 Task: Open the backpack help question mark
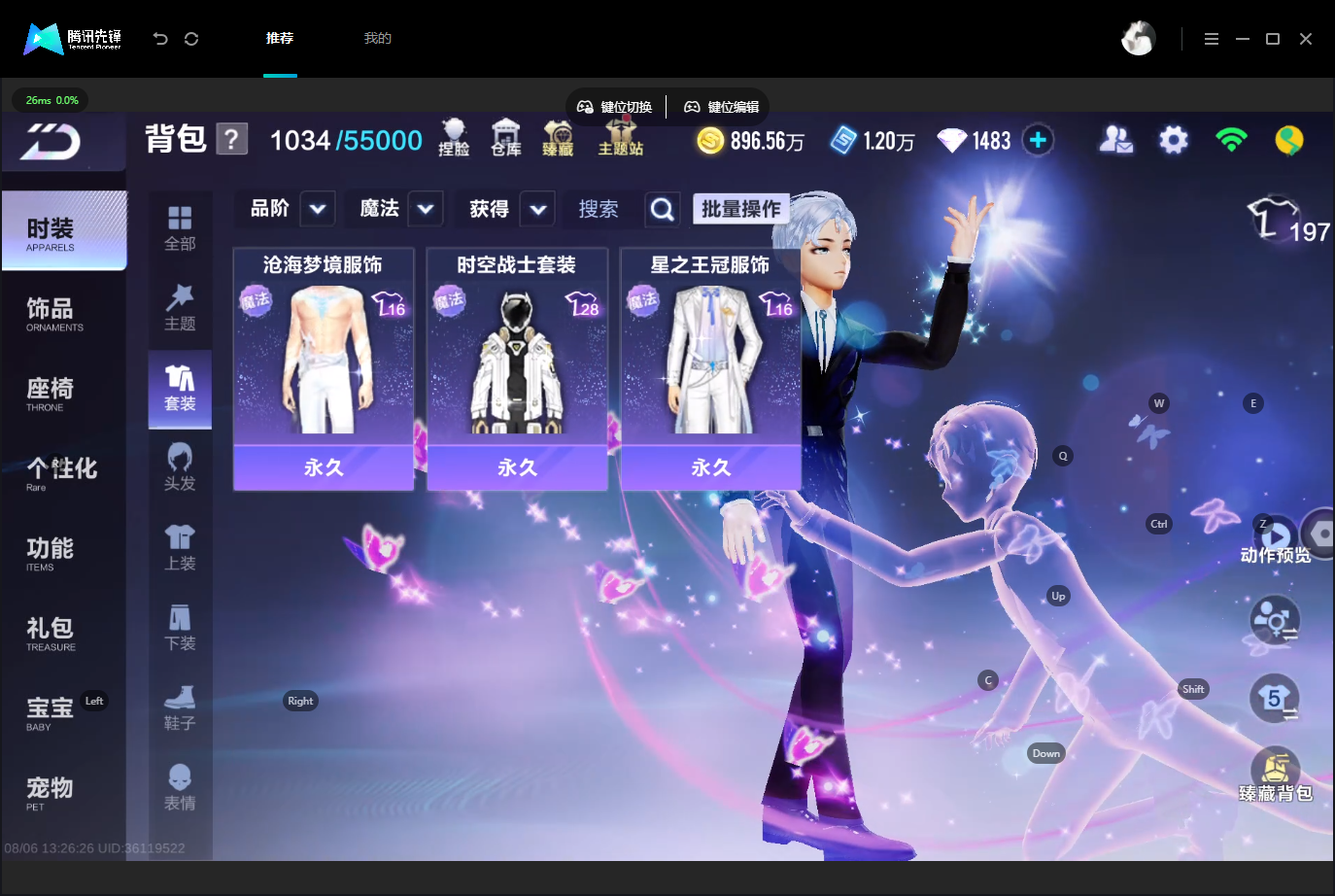[x=231, y=140]
